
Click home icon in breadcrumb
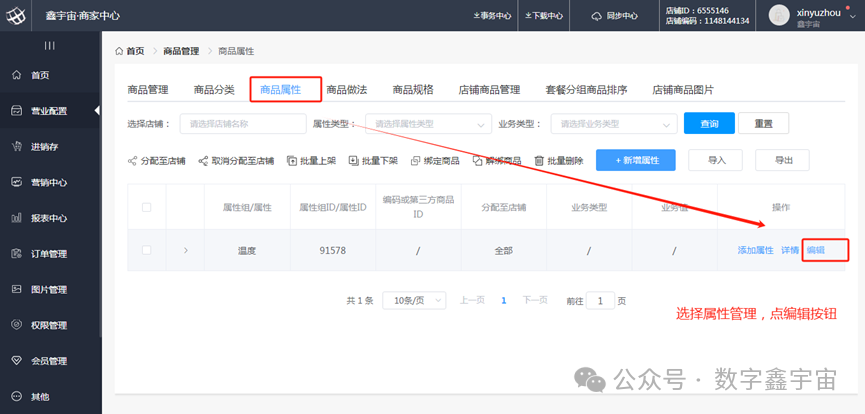[119, 51]
